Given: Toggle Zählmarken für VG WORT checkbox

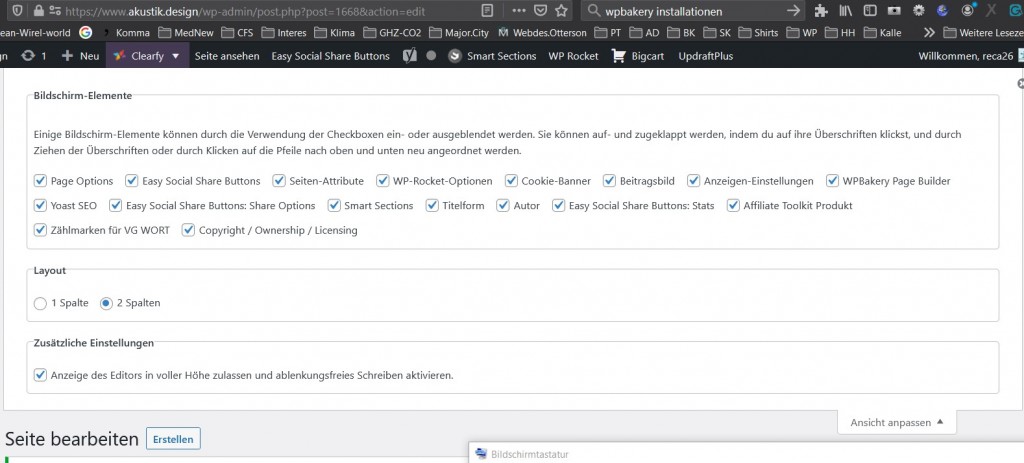Looking at the screenshot, I should (40, 230).
